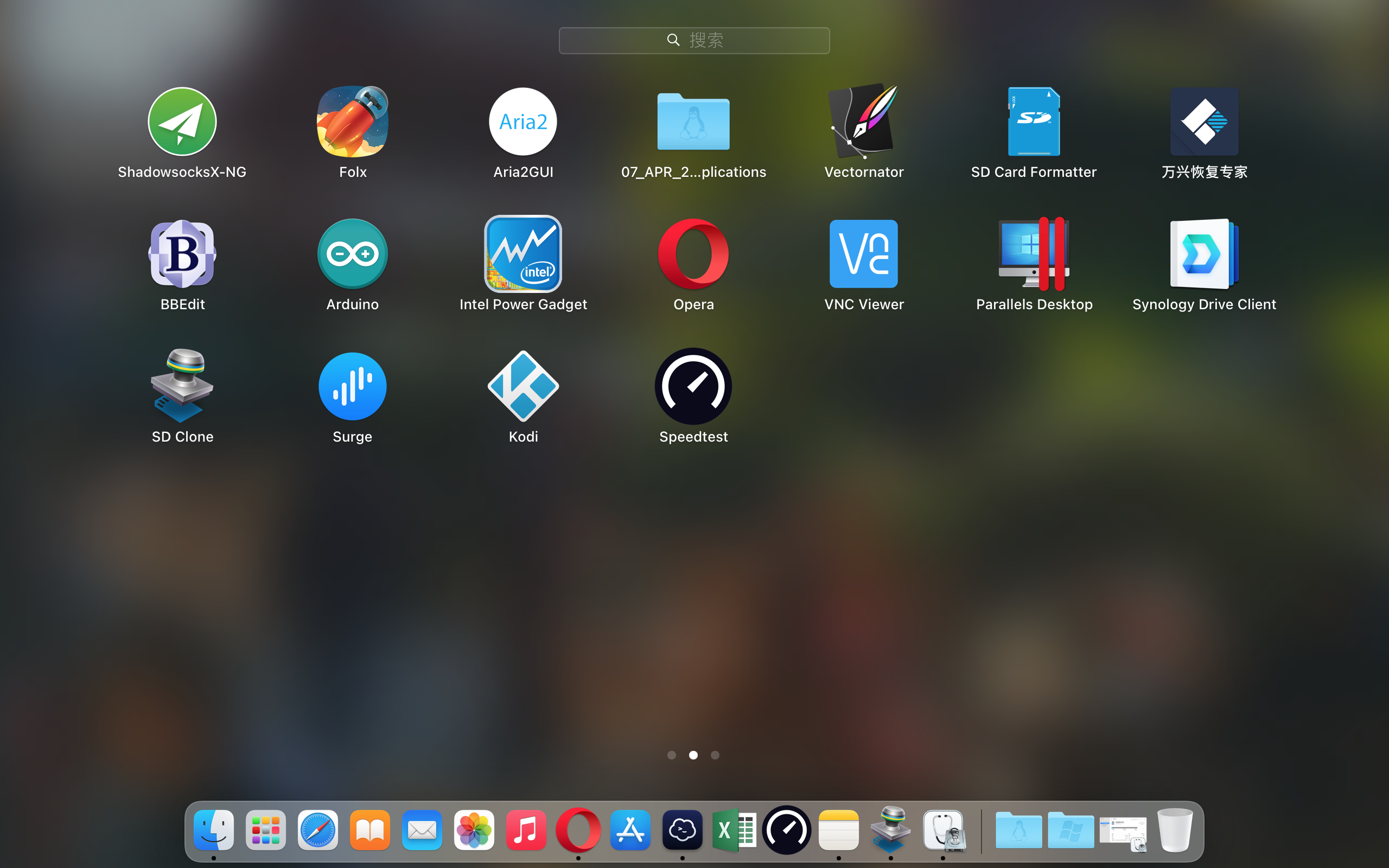Click the Launchpad icon in the Dock

click(266, 830)
